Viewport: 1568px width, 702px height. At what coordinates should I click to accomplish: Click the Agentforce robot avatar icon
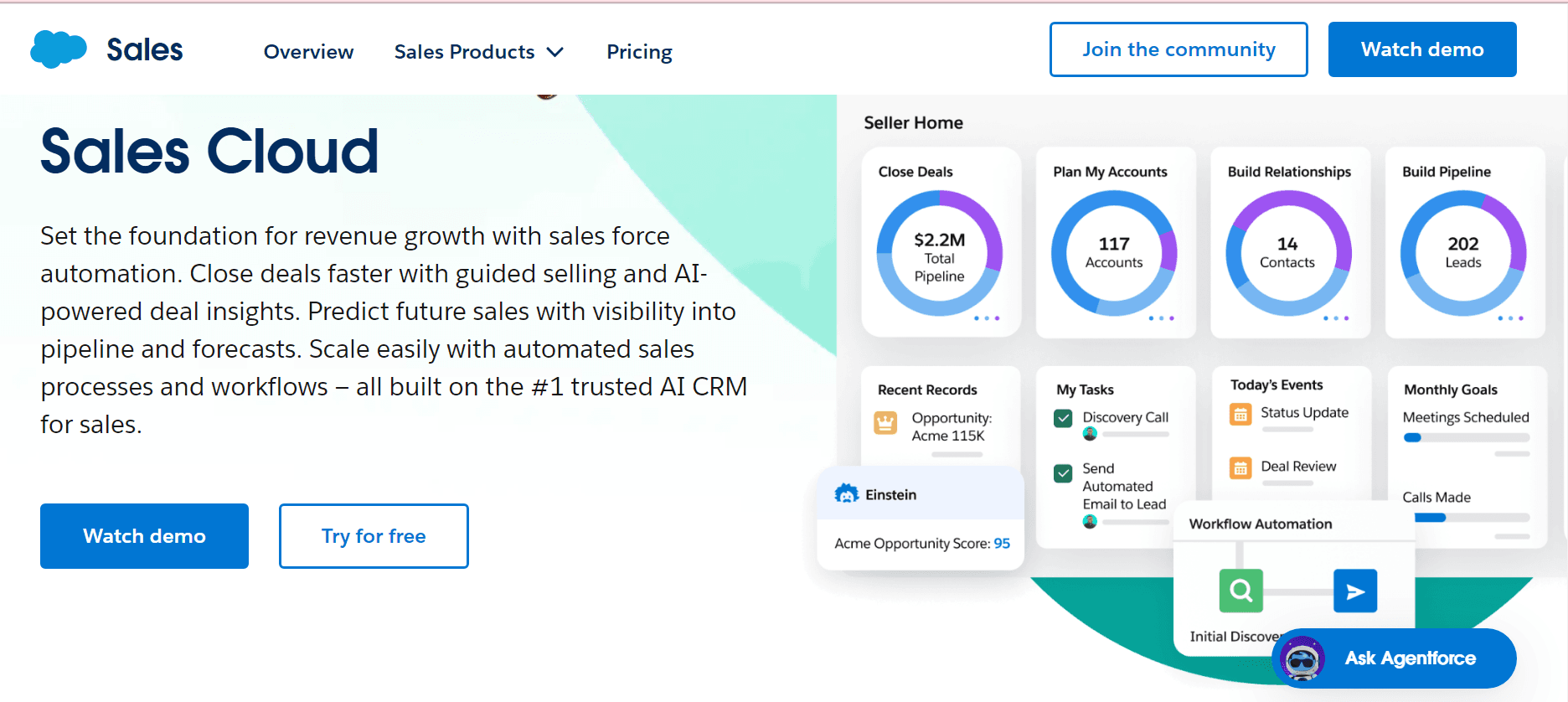point(1302,658)
